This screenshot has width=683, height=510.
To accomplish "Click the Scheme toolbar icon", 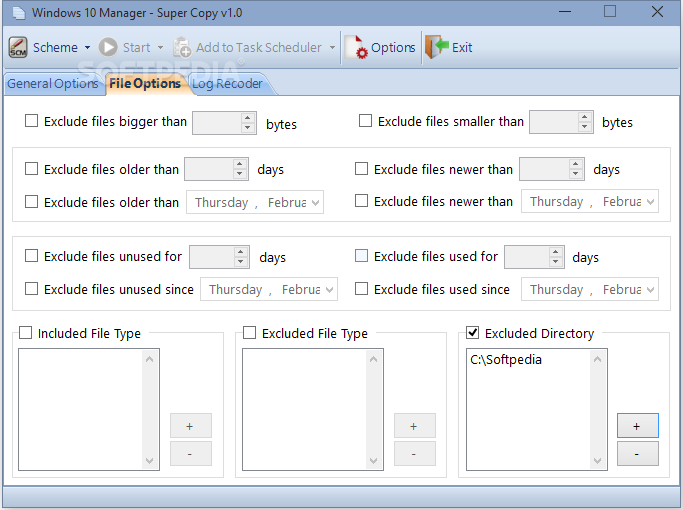I will 18,47.
